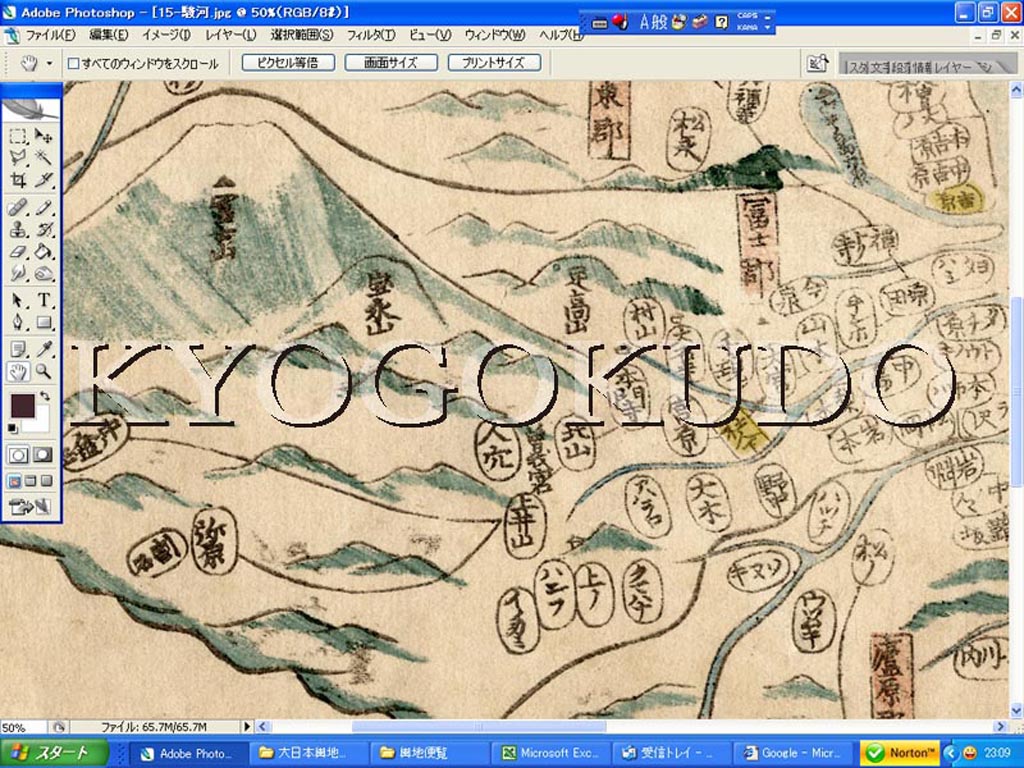The image size is (1024, 768).
Task: Expand the hidden system tray icons
Action: pos(950,753)
